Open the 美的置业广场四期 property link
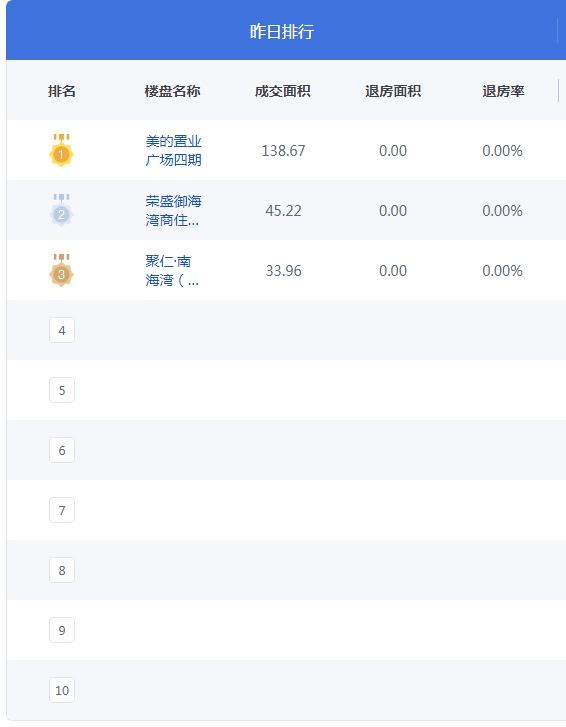The image size is (566, 727). coord(173,150)
